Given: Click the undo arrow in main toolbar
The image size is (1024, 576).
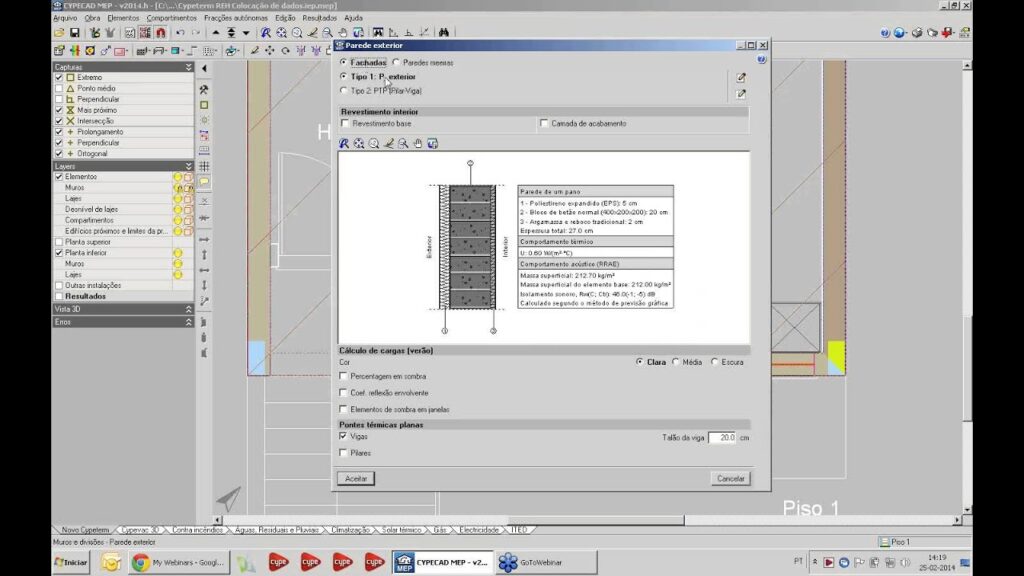Looking at the screenshot, I should pos(179,33).
